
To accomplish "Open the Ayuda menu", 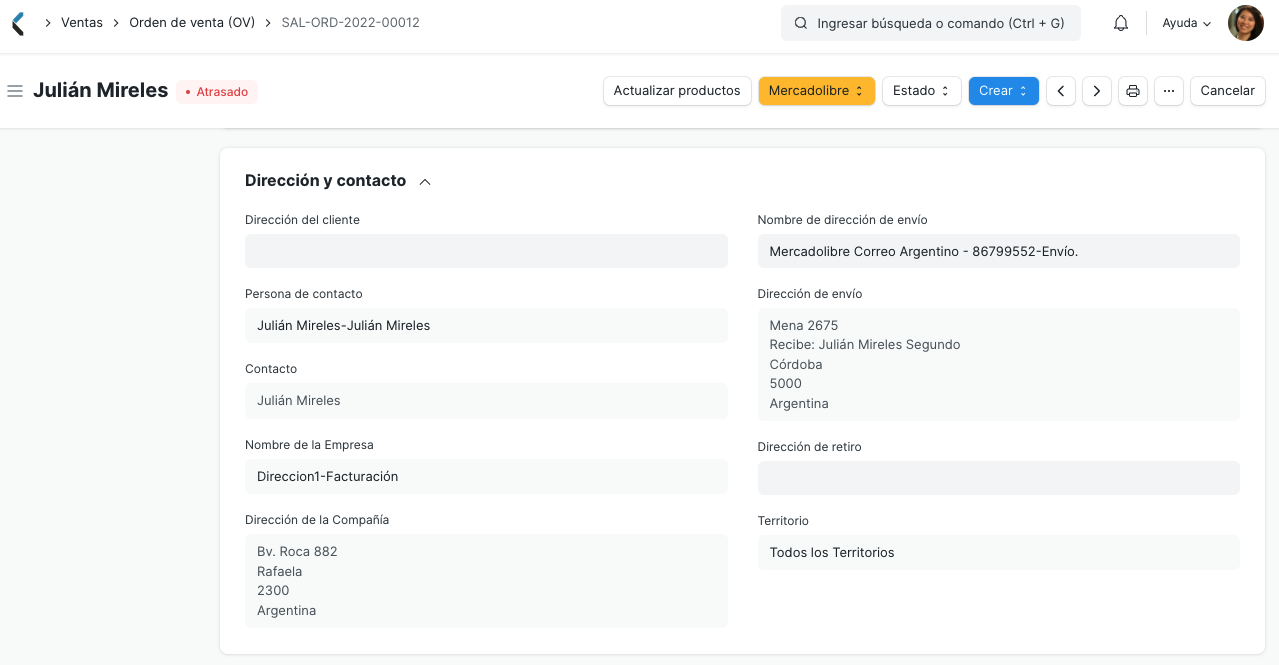I will coord(1184,22).
